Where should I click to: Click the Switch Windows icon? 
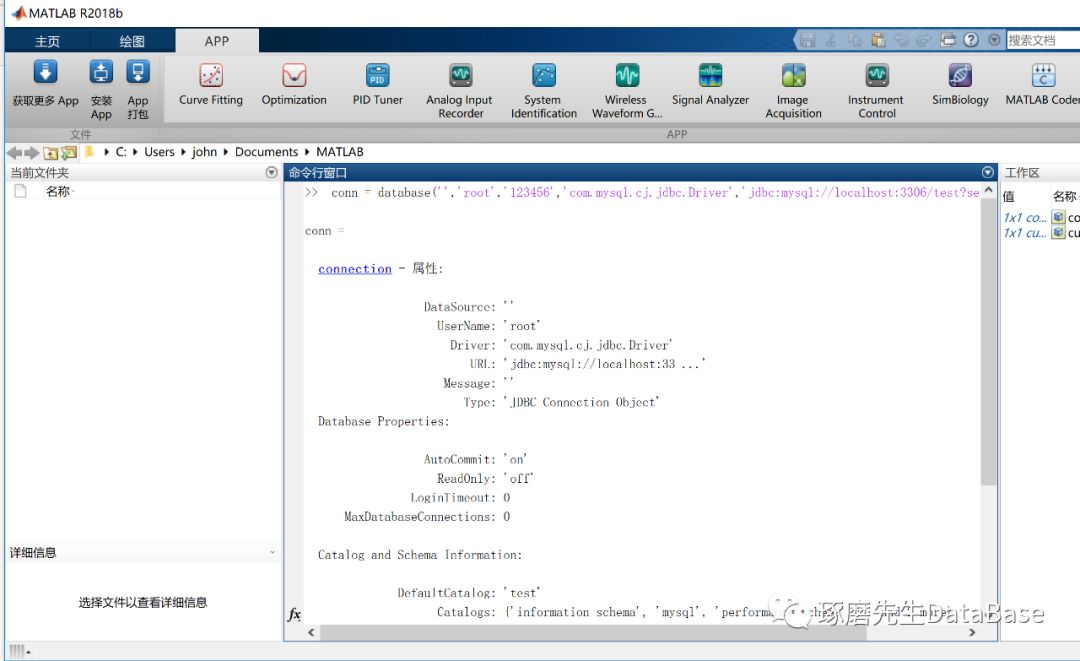pos(948,40)
